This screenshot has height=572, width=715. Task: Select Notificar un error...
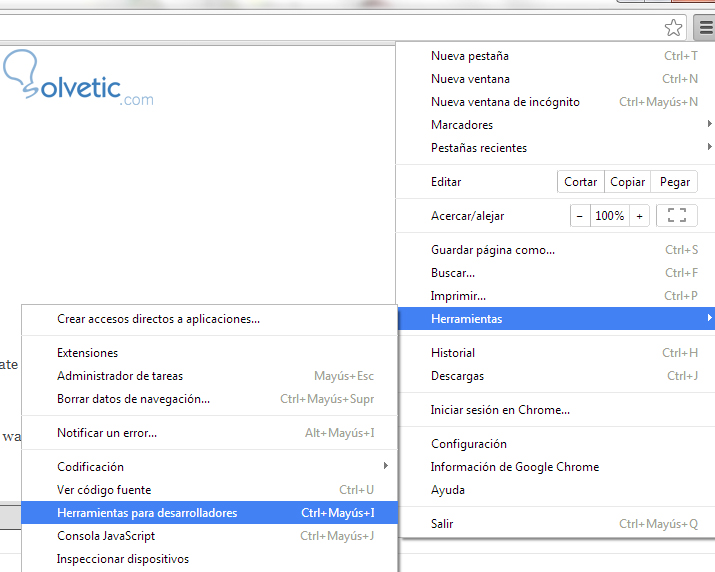tap(210, 433)
